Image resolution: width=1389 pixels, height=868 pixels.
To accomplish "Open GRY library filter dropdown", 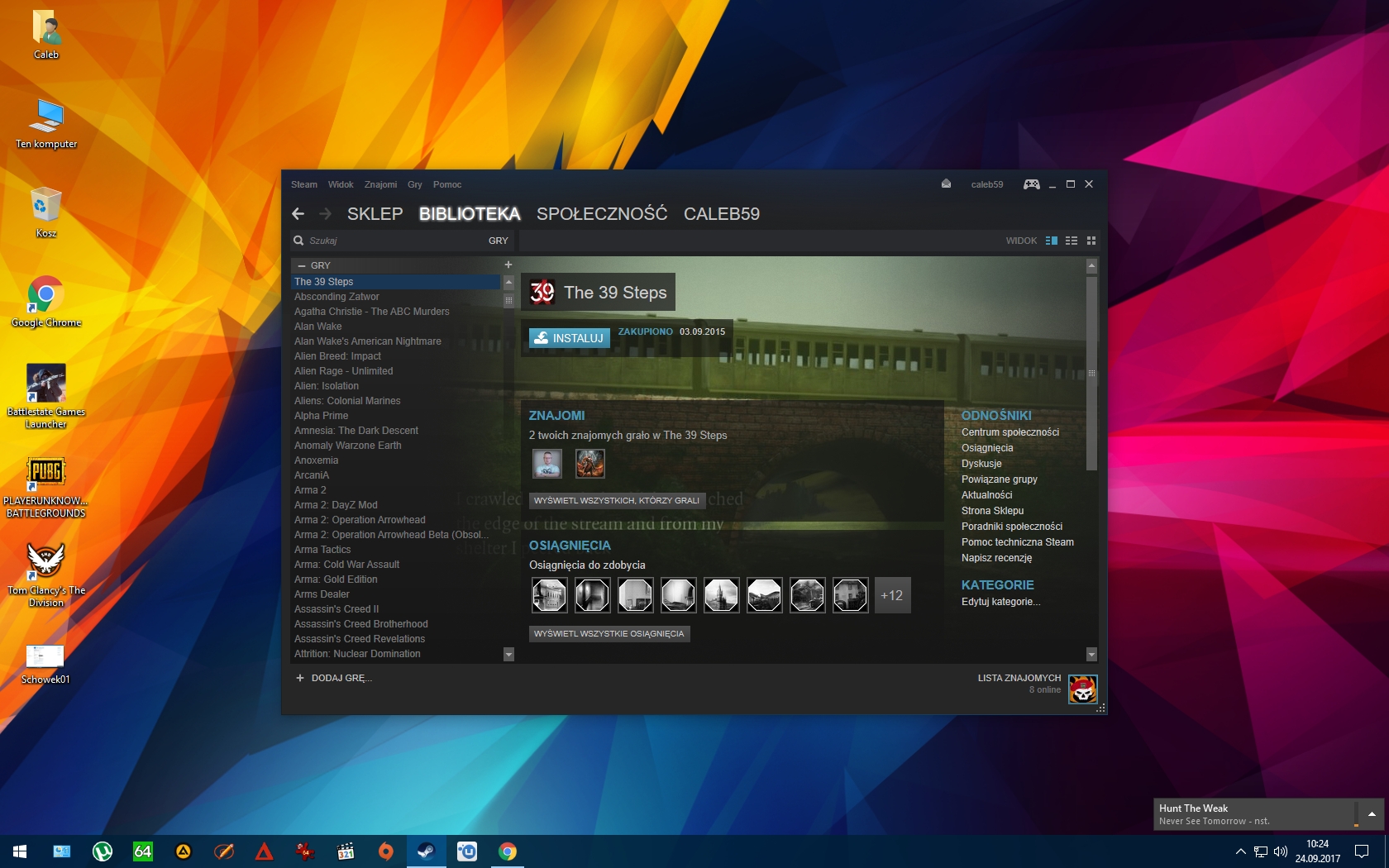I will point(499,241).
